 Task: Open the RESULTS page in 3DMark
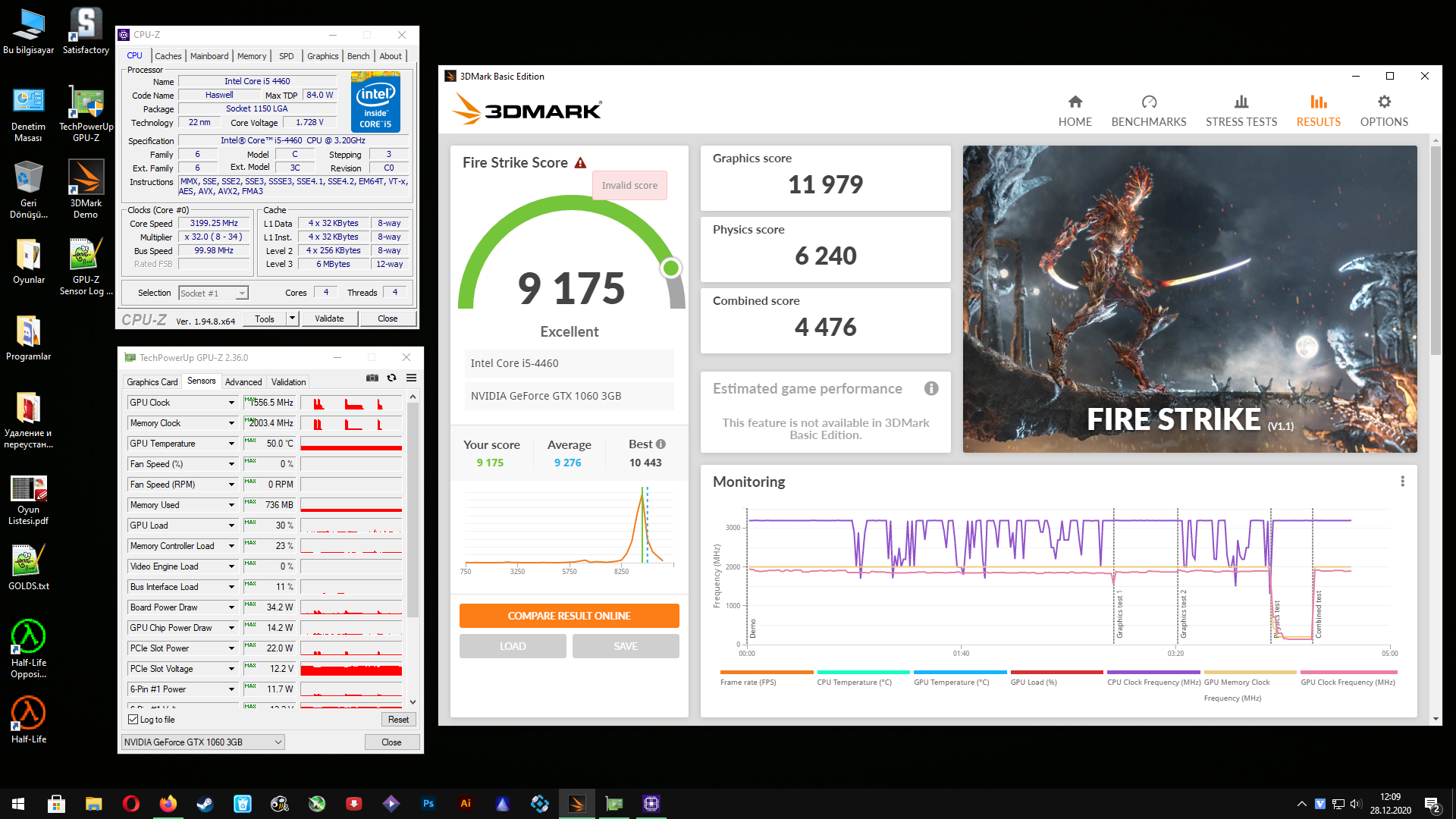(1318, 111)
